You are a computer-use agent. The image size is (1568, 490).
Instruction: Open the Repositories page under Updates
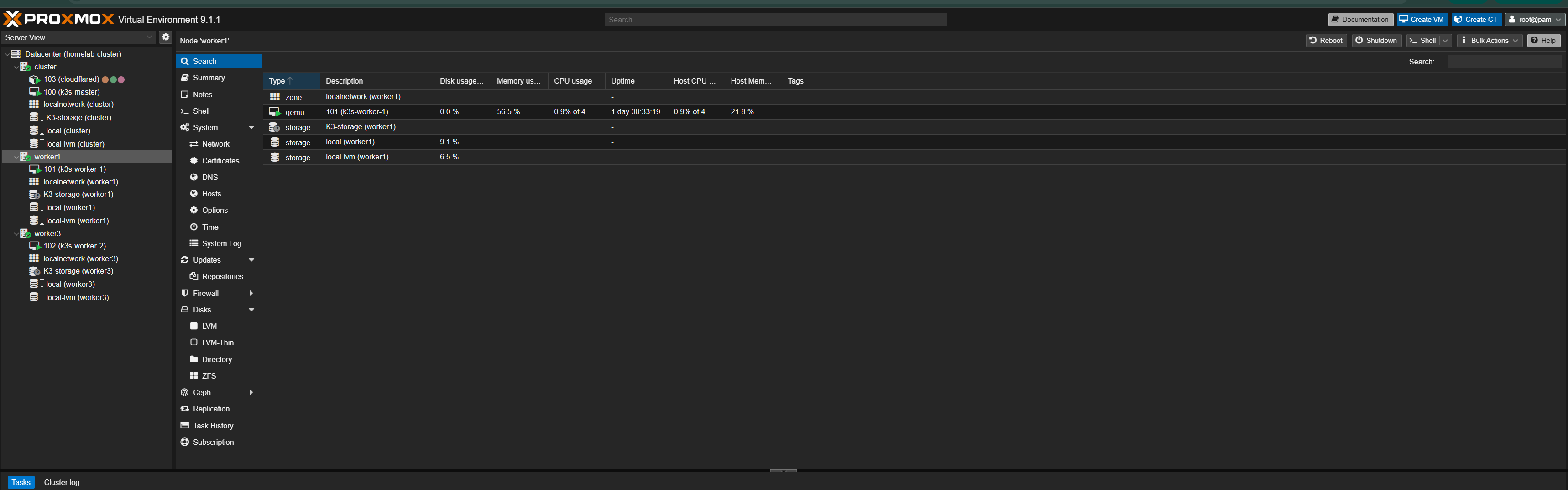coord(223,276)
